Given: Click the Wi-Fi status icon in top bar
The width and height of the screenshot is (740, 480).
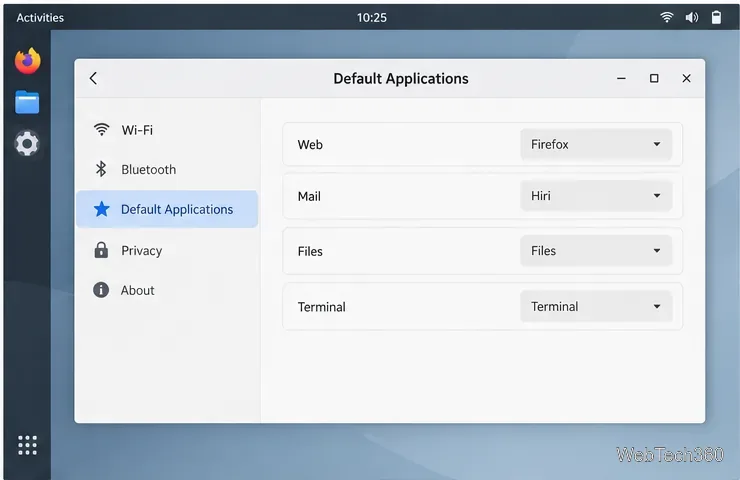Looking at the screenshot, I should [x=666, y=17].
